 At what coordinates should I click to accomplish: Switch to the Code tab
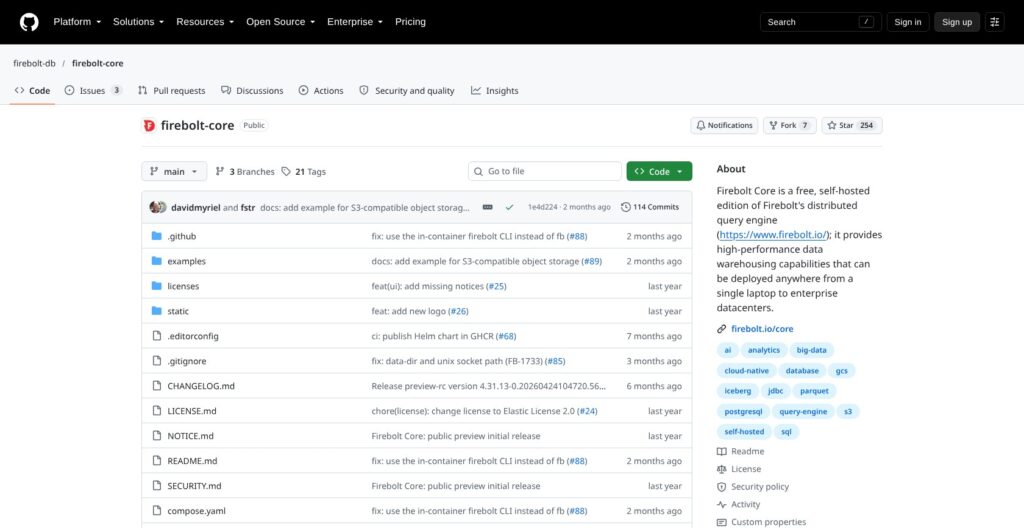32,91
